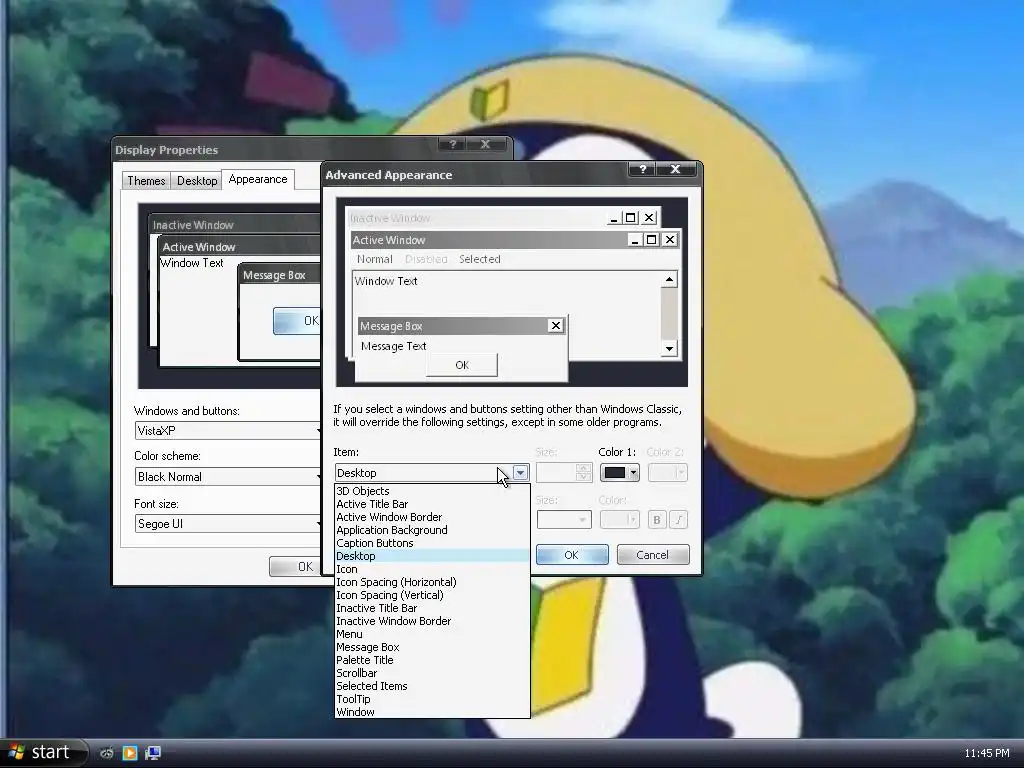The image size is (1024, 768).
Task: Click first quick launch icon beside start
Action: tap(107, 754)
